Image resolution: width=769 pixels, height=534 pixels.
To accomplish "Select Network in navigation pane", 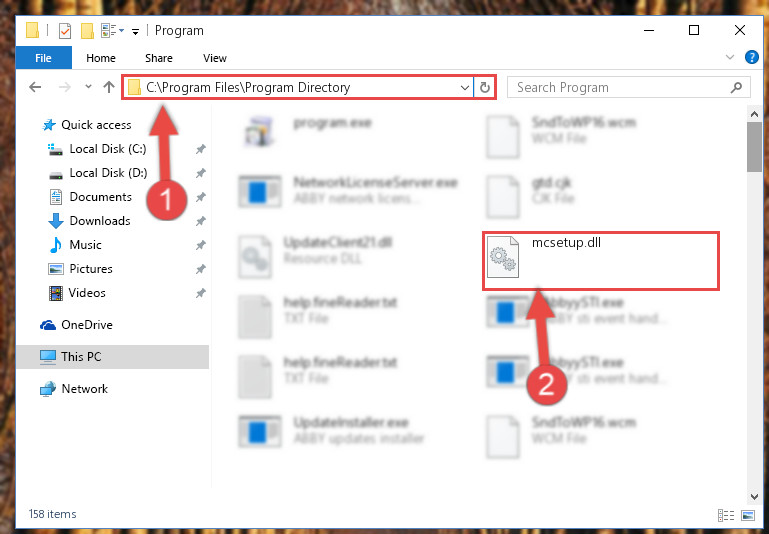I will coord(74,389).
